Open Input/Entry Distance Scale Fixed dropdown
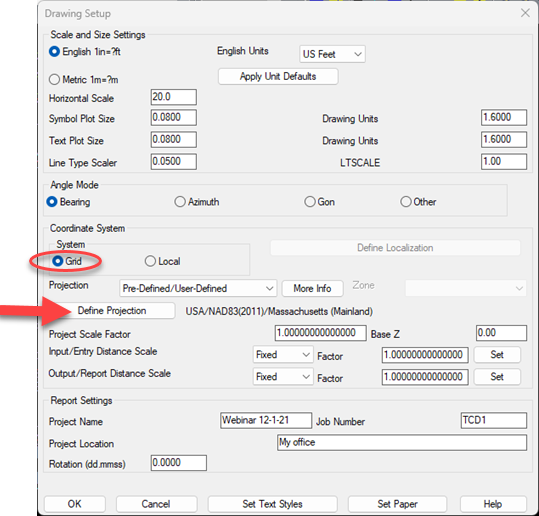 tap(283, 355)
